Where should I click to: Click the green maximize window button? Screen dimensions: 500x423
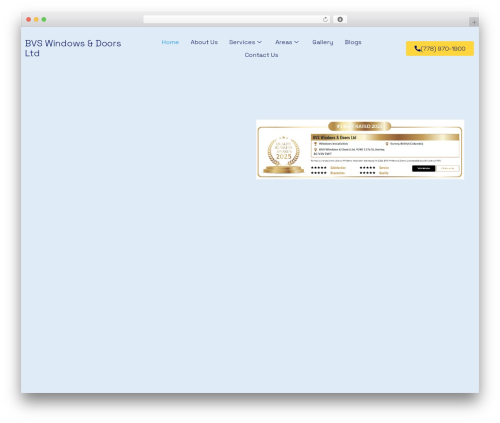tap(44, 19)
